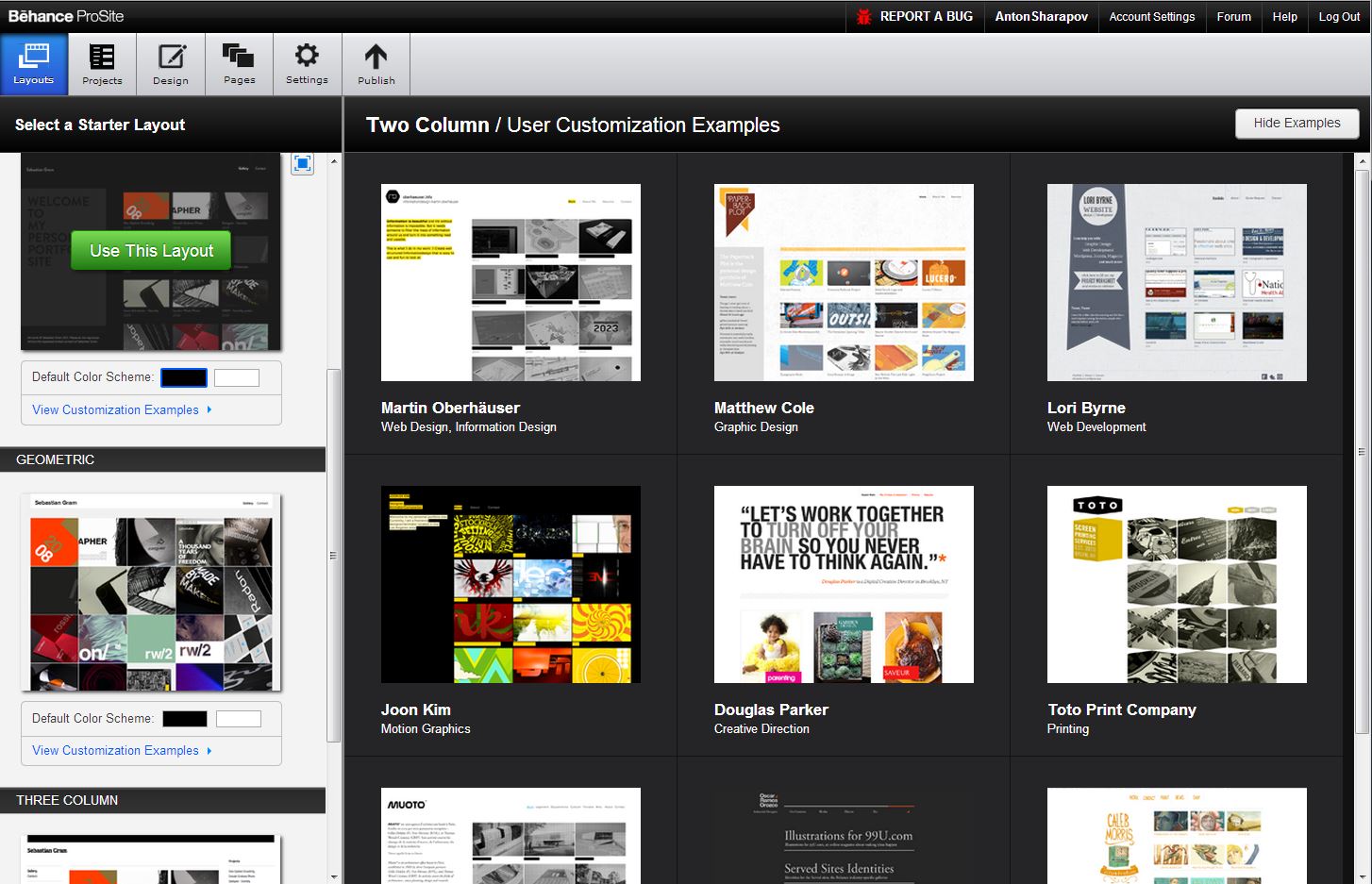
Task: Click the left panel scroll down arrow
Action: pyautogui.click(x=333, y=876)
